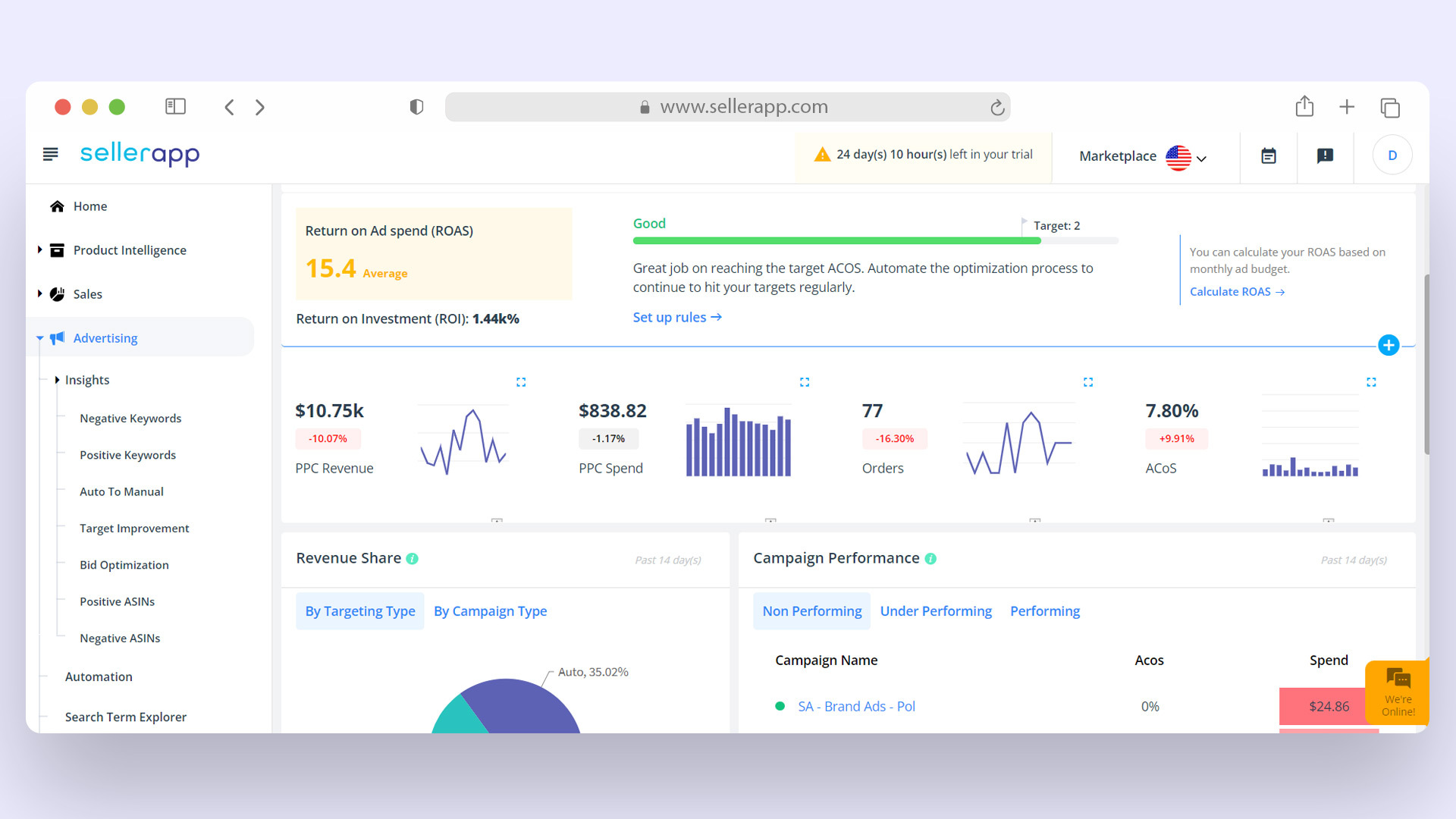Screen dimensions: 1456x819
Task: Click the floating blue plus button
Action: 1389,345
